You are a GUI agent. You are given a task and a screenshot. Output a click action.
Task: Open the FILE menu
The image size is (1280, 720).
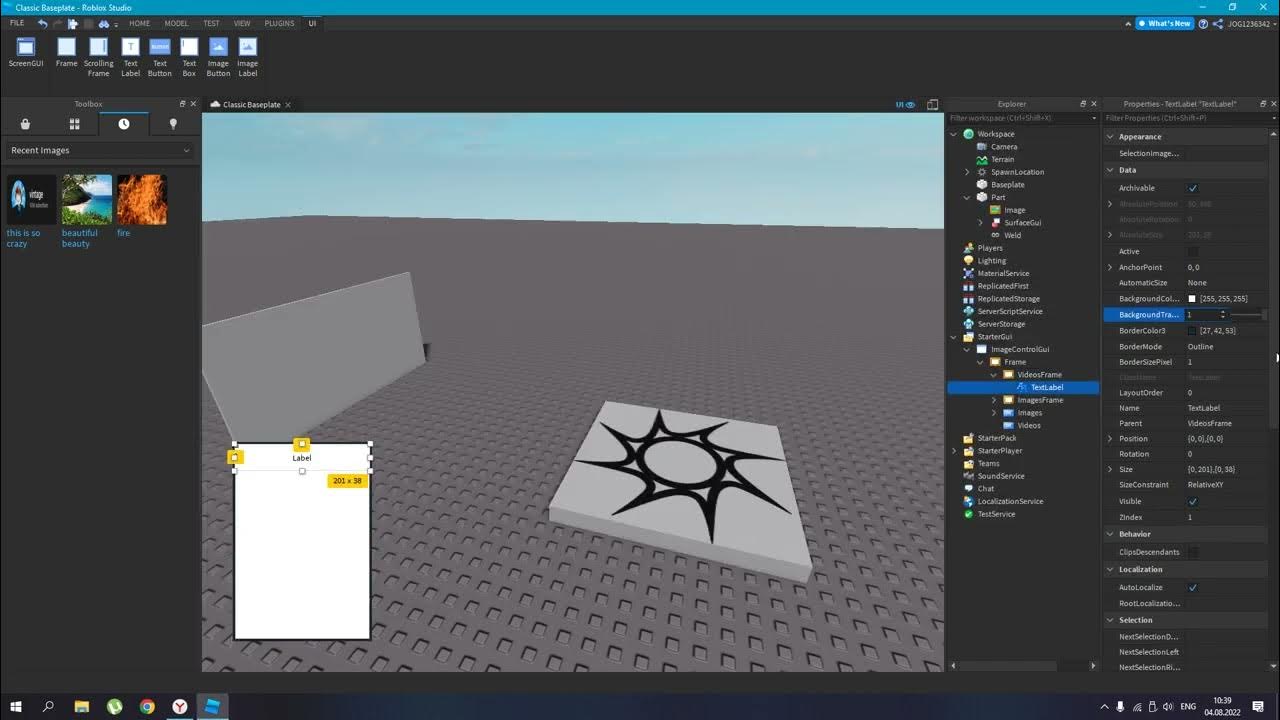17,23
